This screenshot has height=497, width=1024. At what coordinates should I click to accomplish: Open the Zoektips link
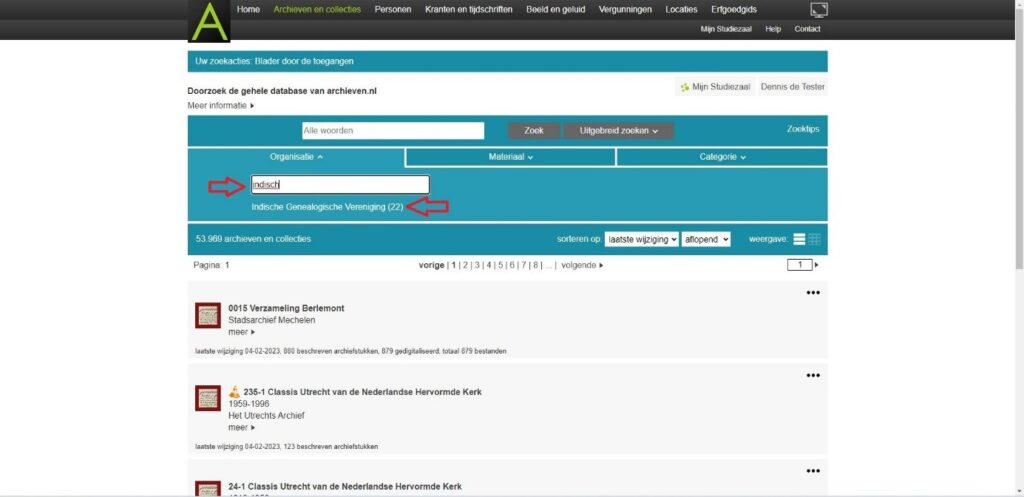[803, 129]
